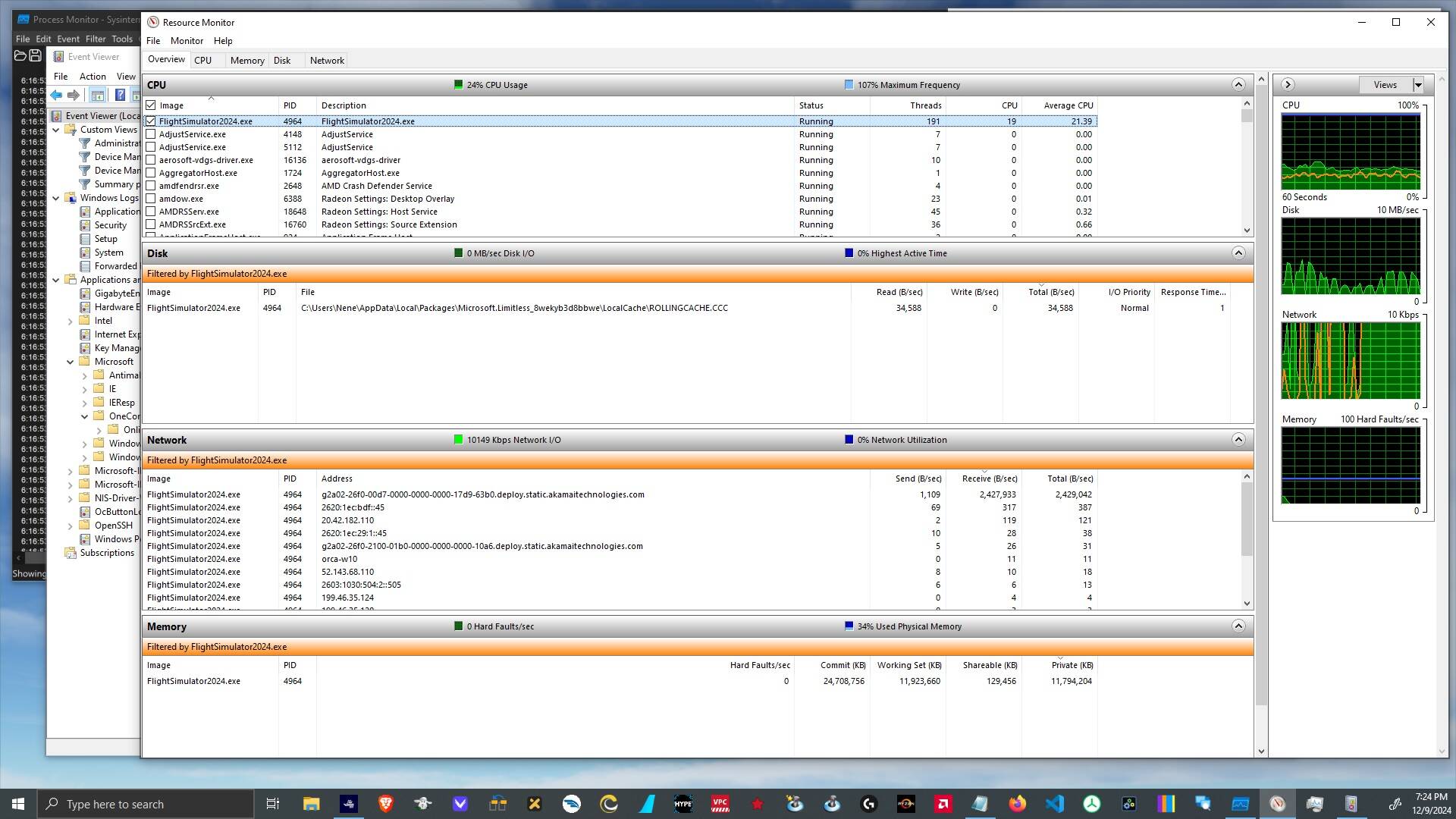This screenshot has height=819, width=1456.
Task: Open the Help icon in Event Viewer toolbar
Action: click(x=120, y=95)
